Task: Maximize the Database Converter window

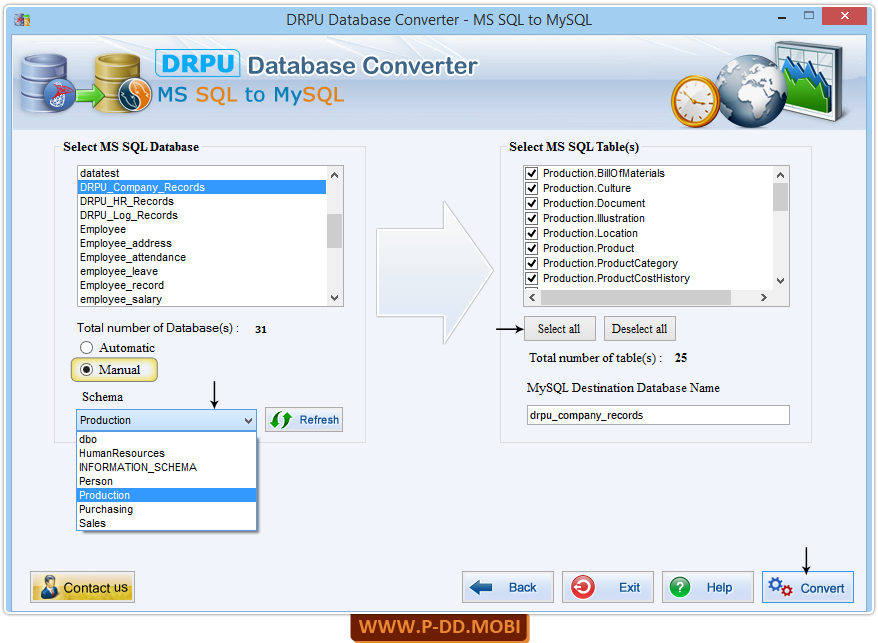Action: tap(809, 16)
